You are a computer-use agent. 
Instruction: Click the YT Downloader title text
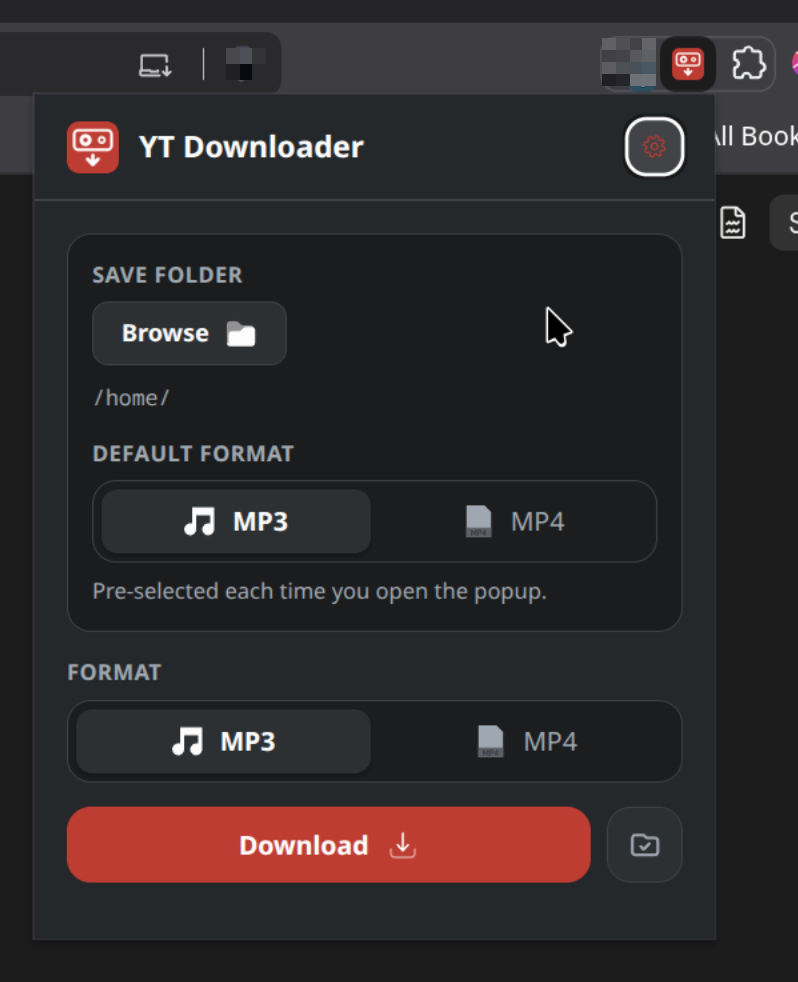coord(251,147)
